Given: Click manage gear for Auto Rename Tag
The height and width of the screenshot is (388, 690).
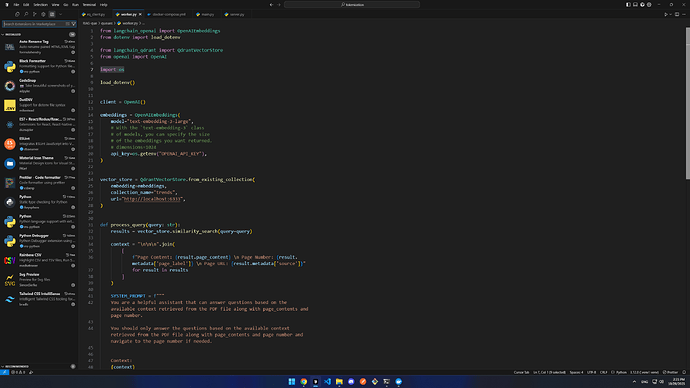Looking at the screenshot, I should 73,52.
